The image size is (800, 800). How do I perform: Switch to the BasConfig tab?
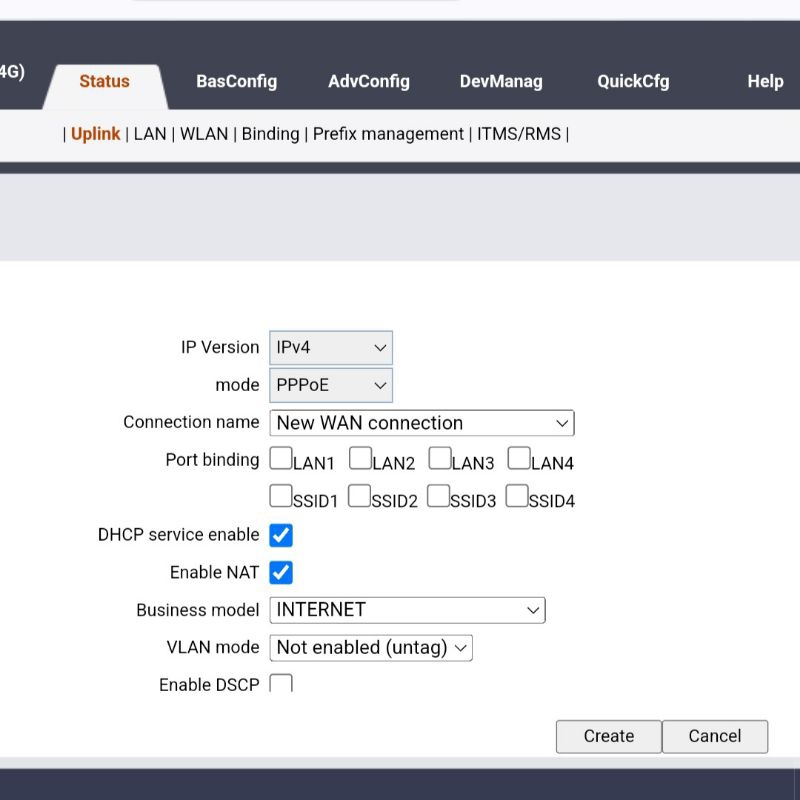236,82
